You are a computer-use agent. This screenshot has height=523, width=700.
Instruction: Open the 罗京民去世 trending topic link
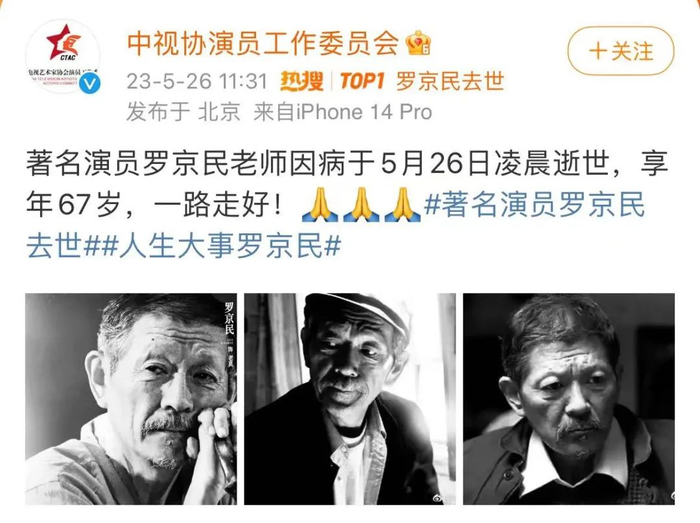pyautogui.click(x=450, y=81)
